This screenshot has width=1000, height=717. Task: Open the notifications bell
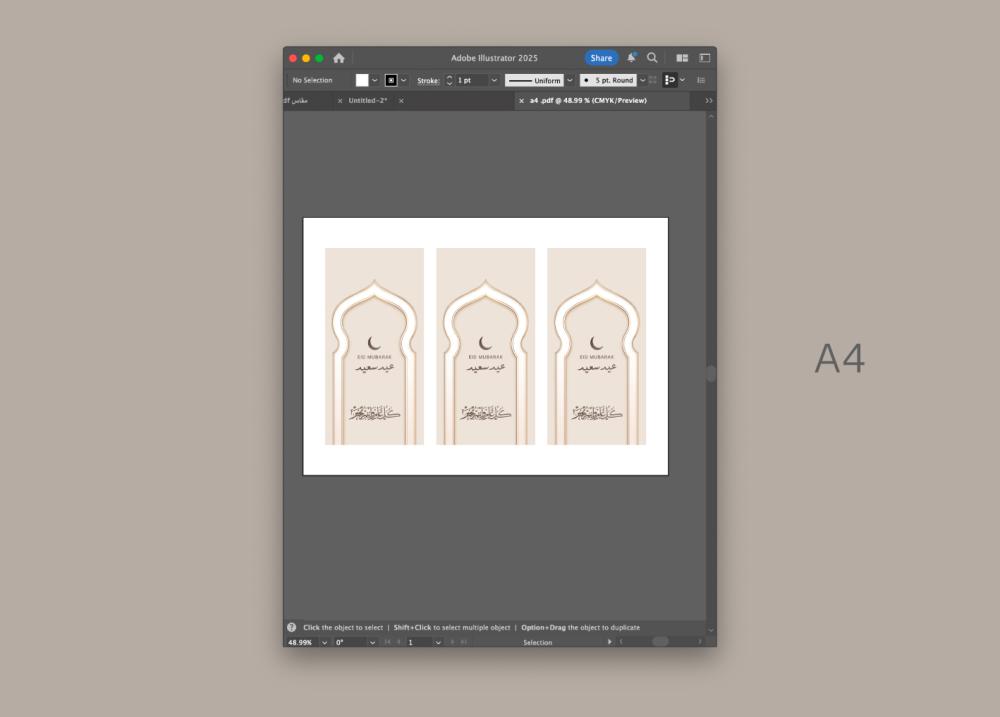pyautogui.click(x=631, y=58)
